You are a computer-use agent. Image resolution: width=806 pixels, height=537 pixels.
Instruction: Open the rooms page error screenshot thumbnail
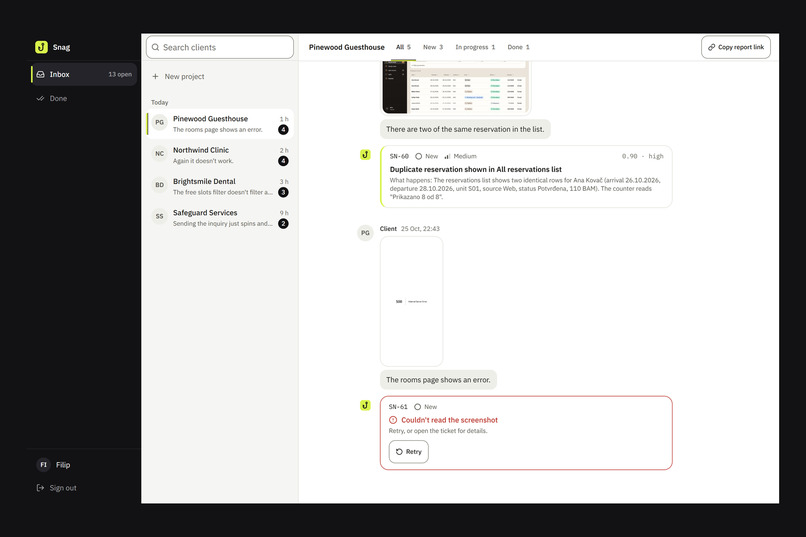411,301
